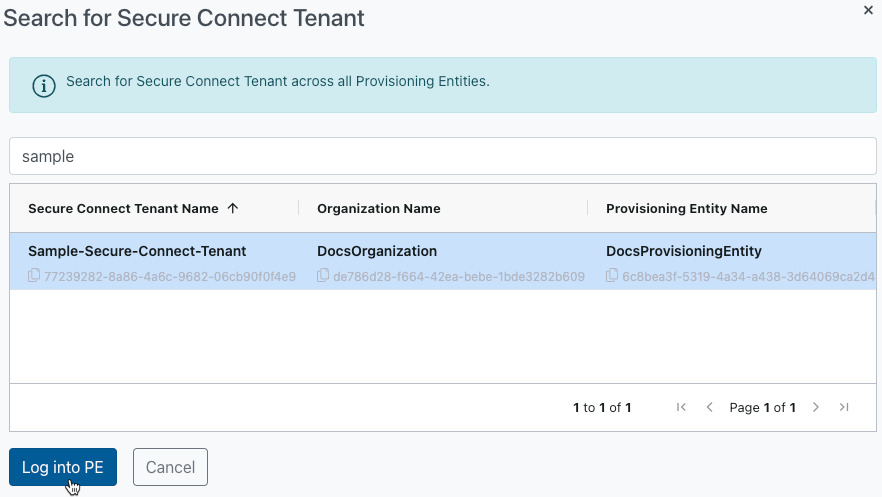The image size is (882, 497).
Task: Cancel the tenant search dialog
Action: click(x=170, y=467)
